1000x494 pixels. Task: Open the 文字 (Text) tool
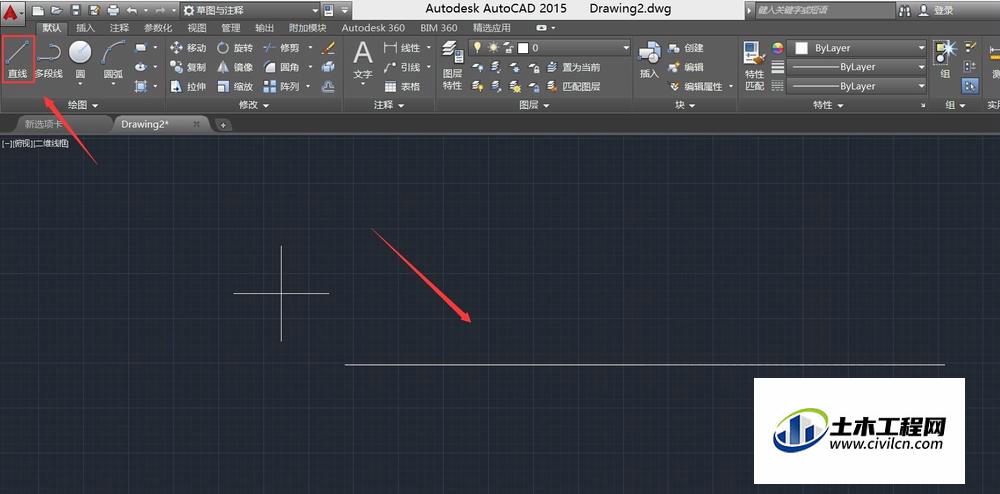(x=363, y=61)
